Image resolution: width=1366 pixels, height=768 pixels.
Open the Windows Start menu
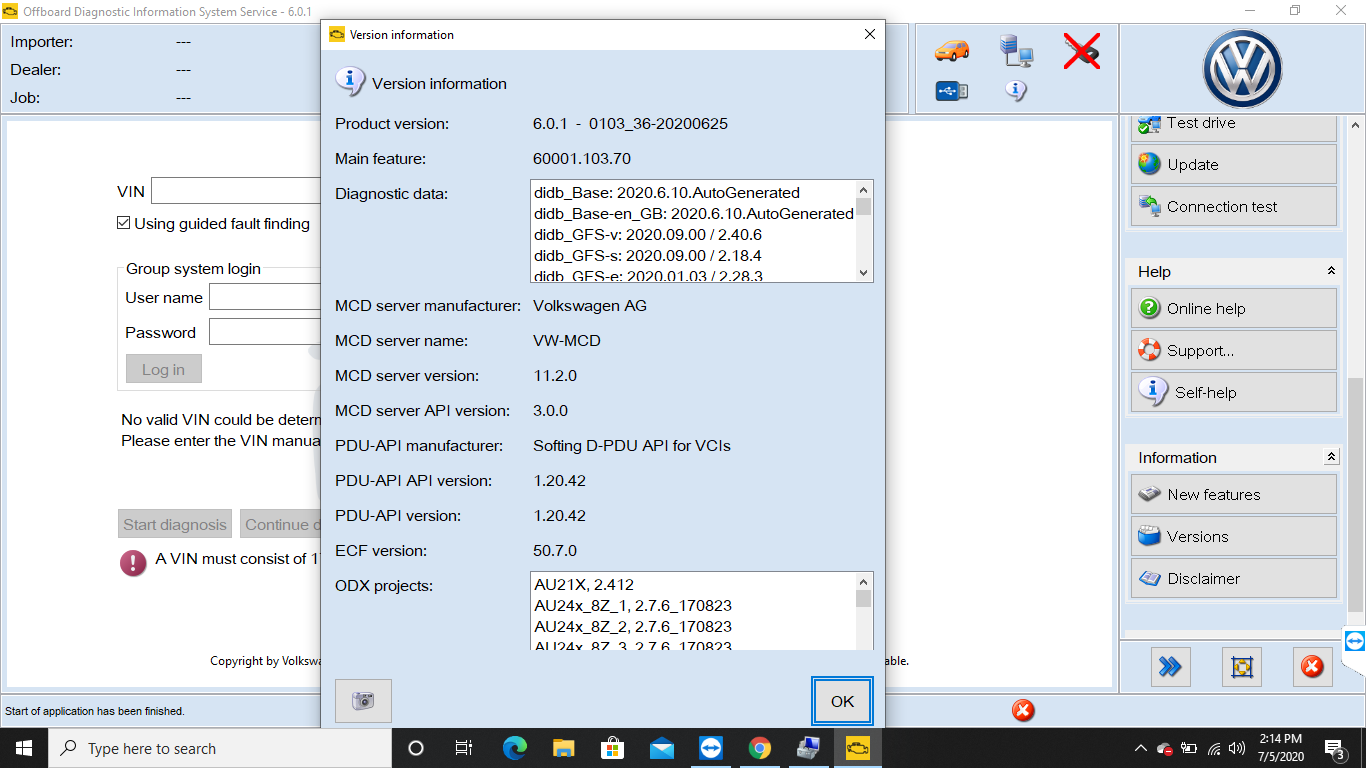click(x=24, y=748)
